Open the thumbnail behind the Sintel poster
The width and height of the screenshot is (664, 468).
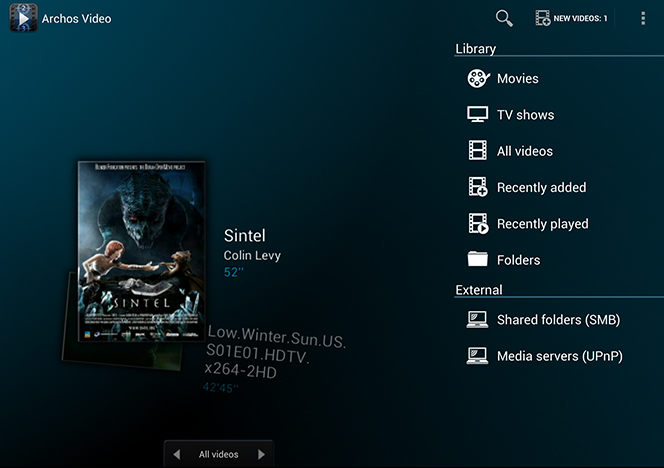coord(123,355)
